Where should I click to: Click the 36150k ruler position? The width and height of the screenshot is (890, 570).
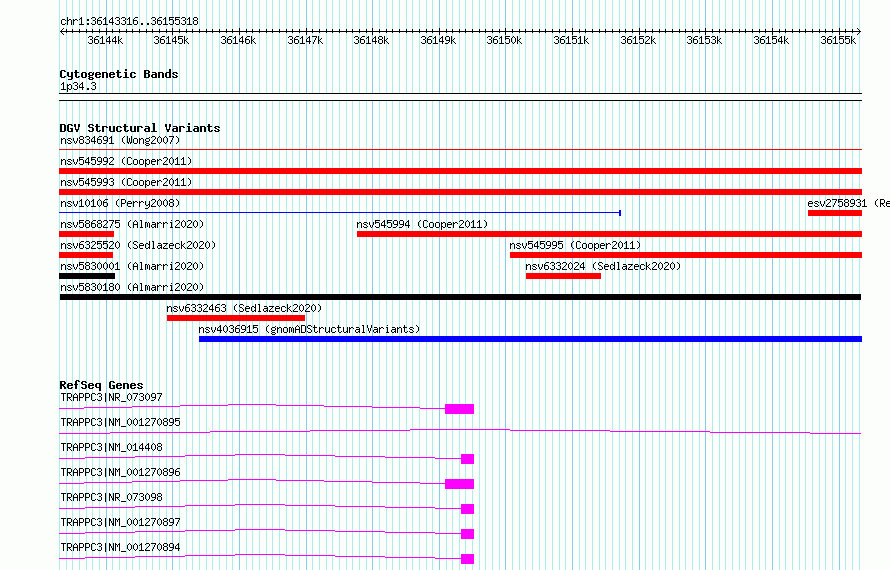tap(504, 40)
